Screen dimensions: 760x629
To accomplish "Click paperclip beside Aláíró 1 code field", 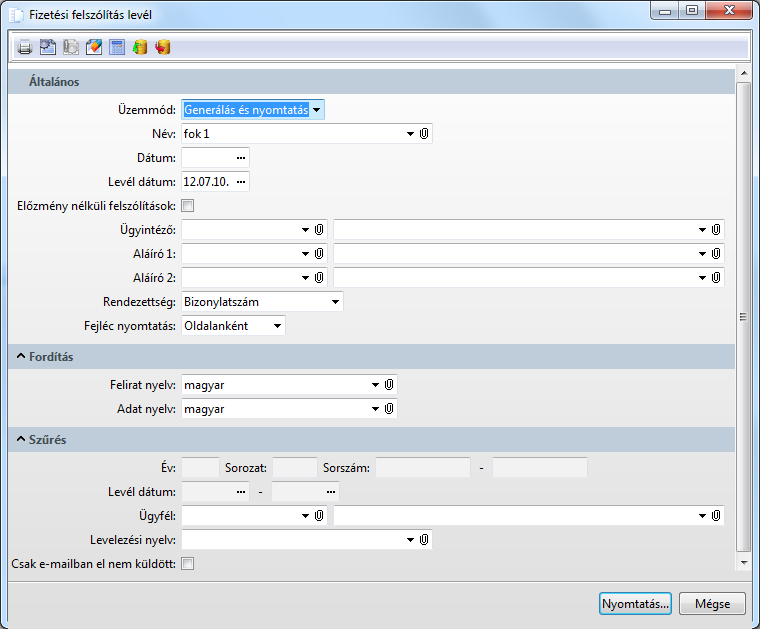I will [x=319, y=253].
